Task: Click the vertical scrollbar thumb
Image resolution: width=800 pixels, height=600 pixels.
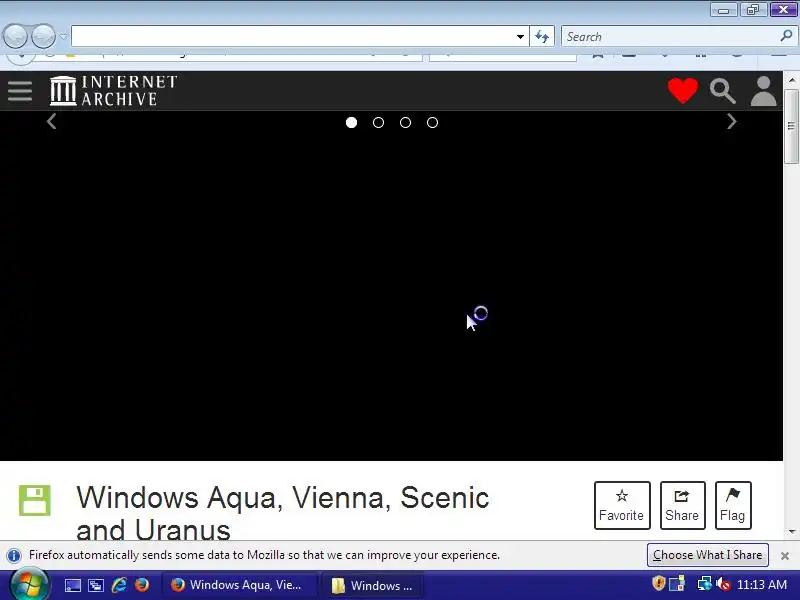Action: click(x=791, y=126)
